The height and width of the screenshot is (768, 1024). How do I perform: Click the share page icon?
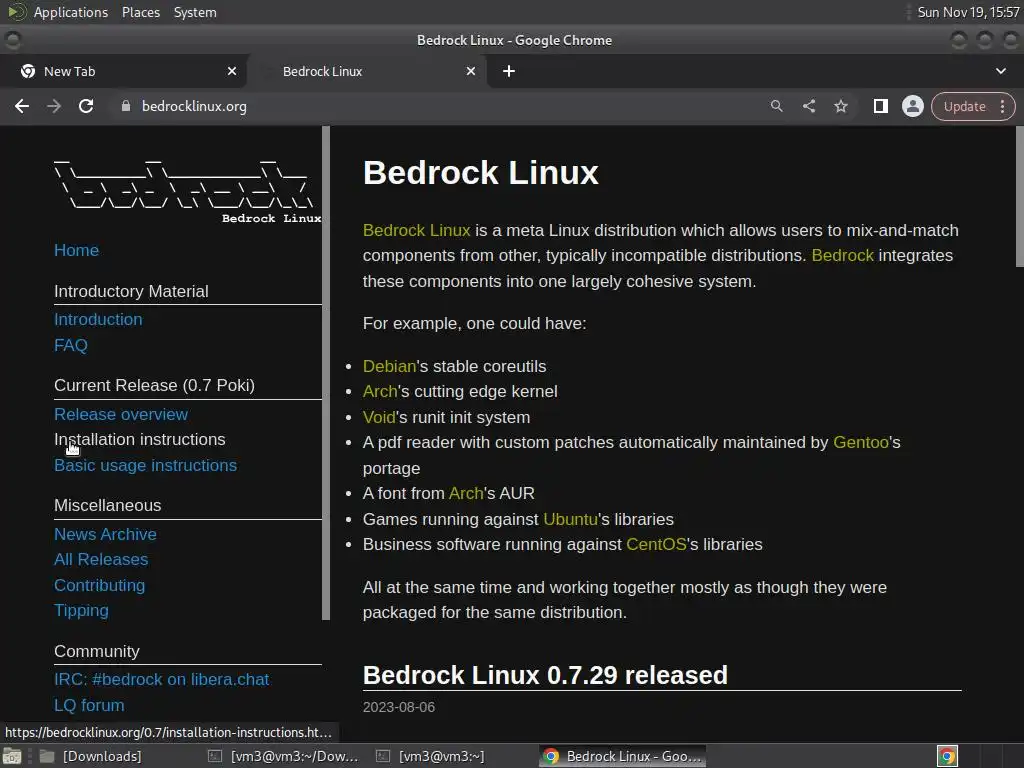click(809, 106)
